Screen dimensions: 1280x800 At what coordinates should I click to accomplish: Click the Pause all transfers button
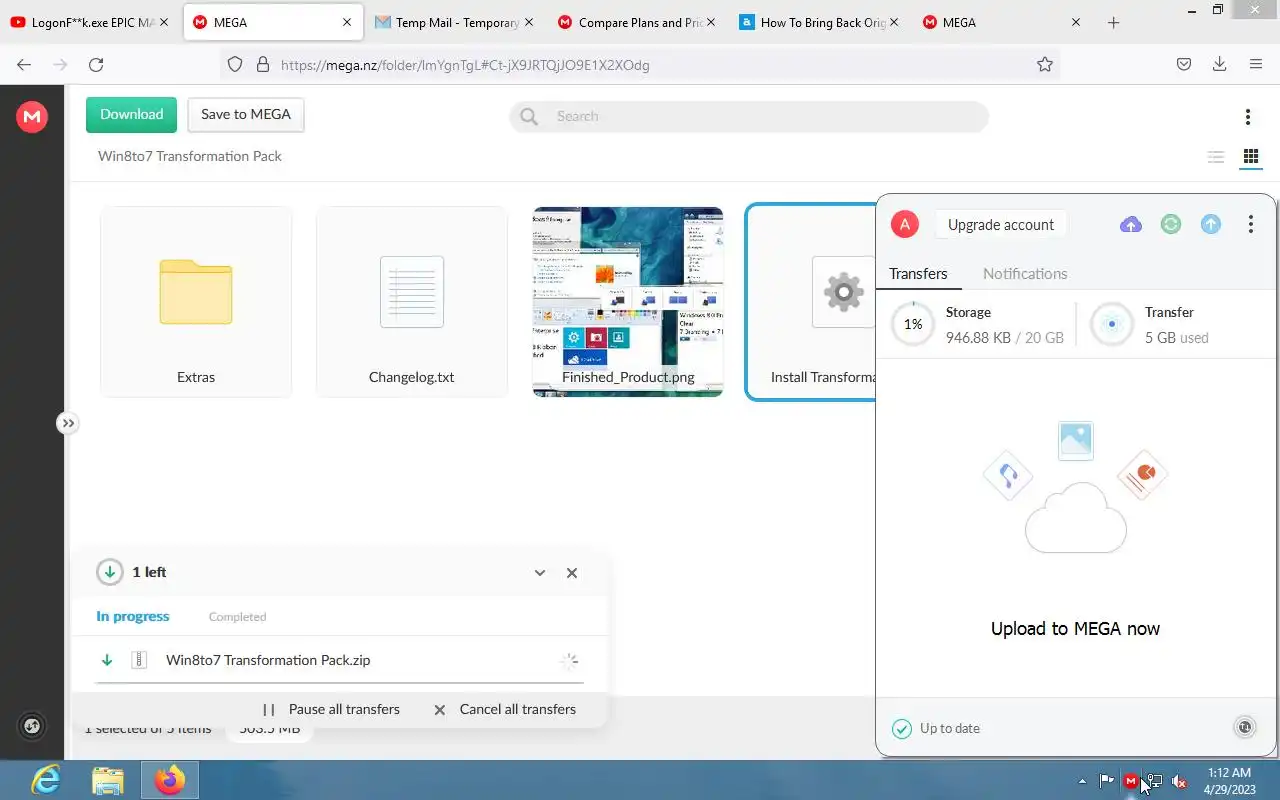(x=331, y=709)
